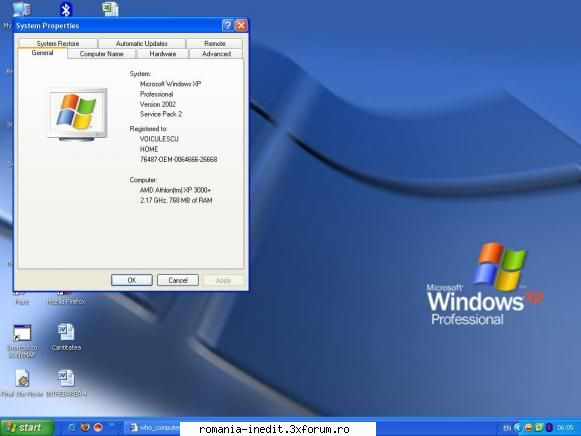581x436 pixels.
Task: Click the smiley face tray icon
Action: coord(529,427)
